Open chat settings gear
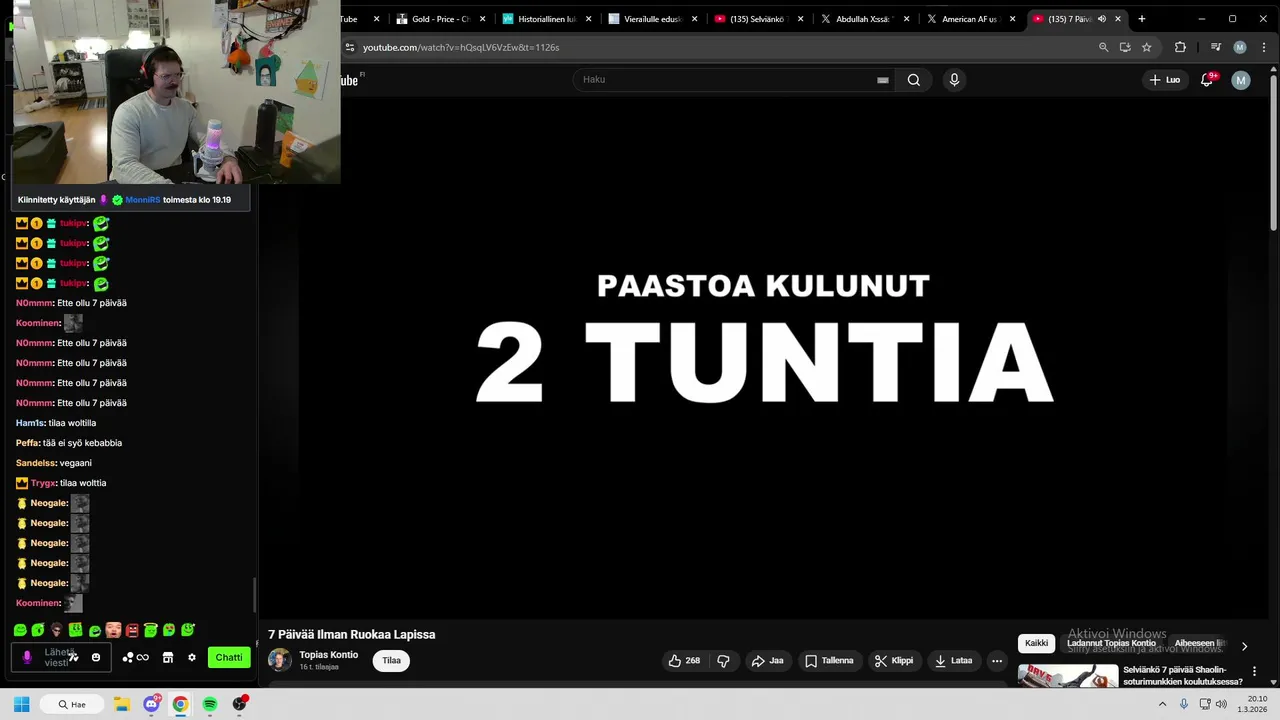The height and width of the screenshot is (720, 1280). pos(192,657)
